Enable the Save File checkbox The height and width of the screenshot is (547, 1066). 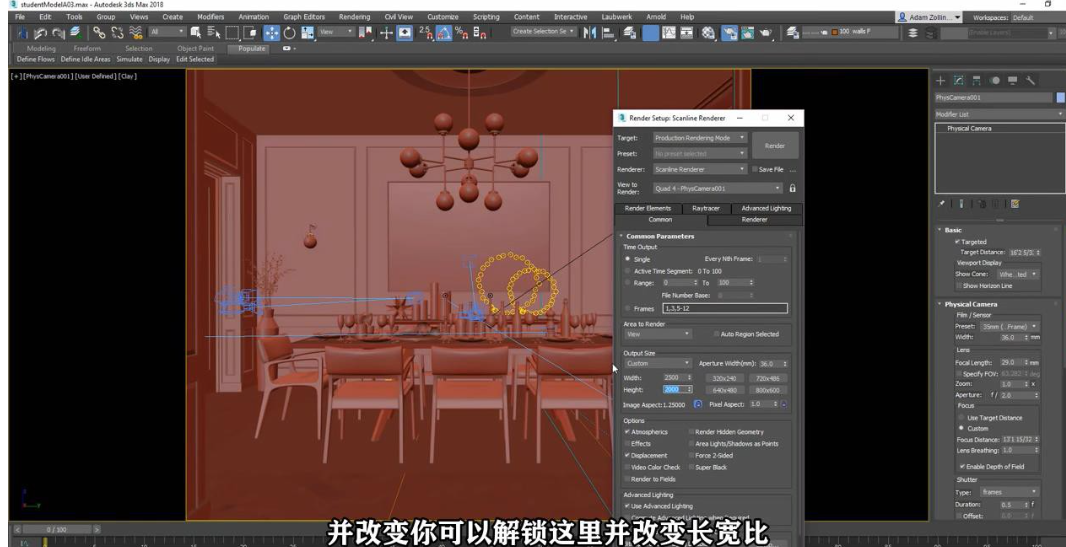pyautogui.click(x=755, y=170)
